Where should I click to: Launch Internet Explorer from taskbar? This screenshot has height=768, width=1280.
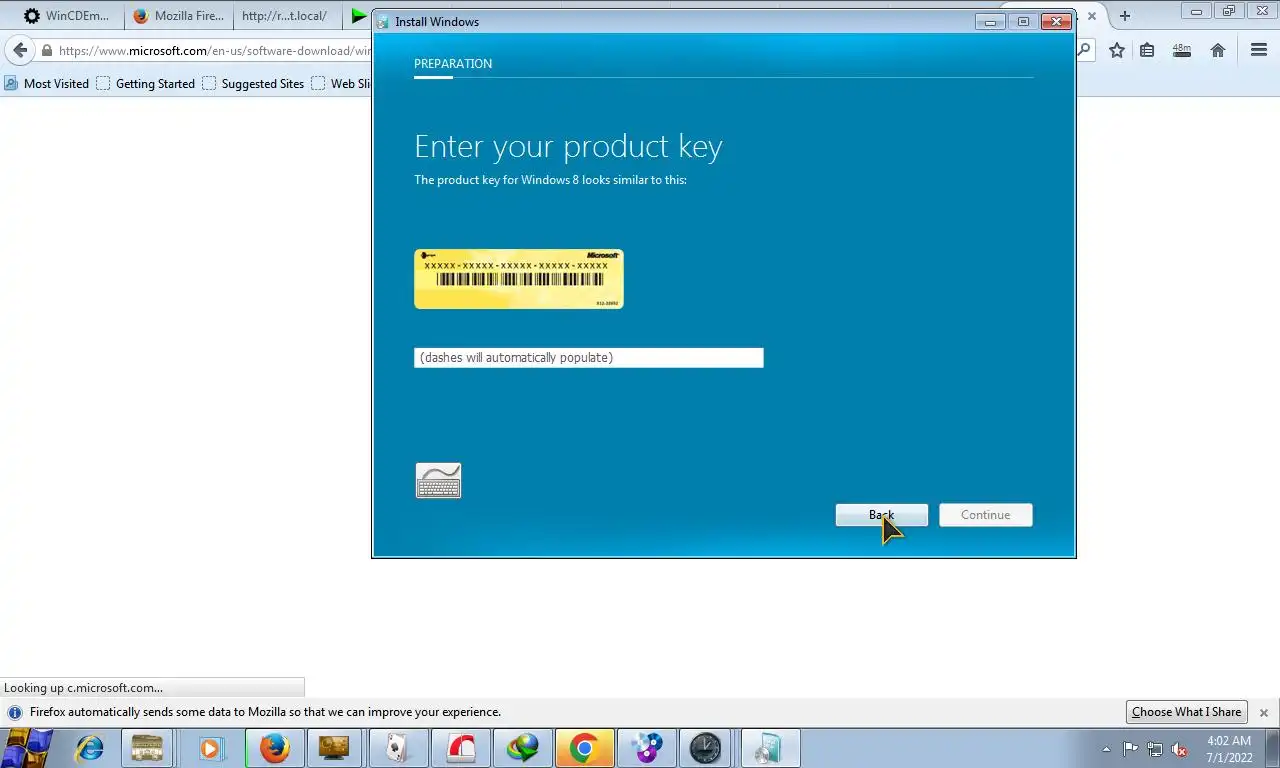89,748
